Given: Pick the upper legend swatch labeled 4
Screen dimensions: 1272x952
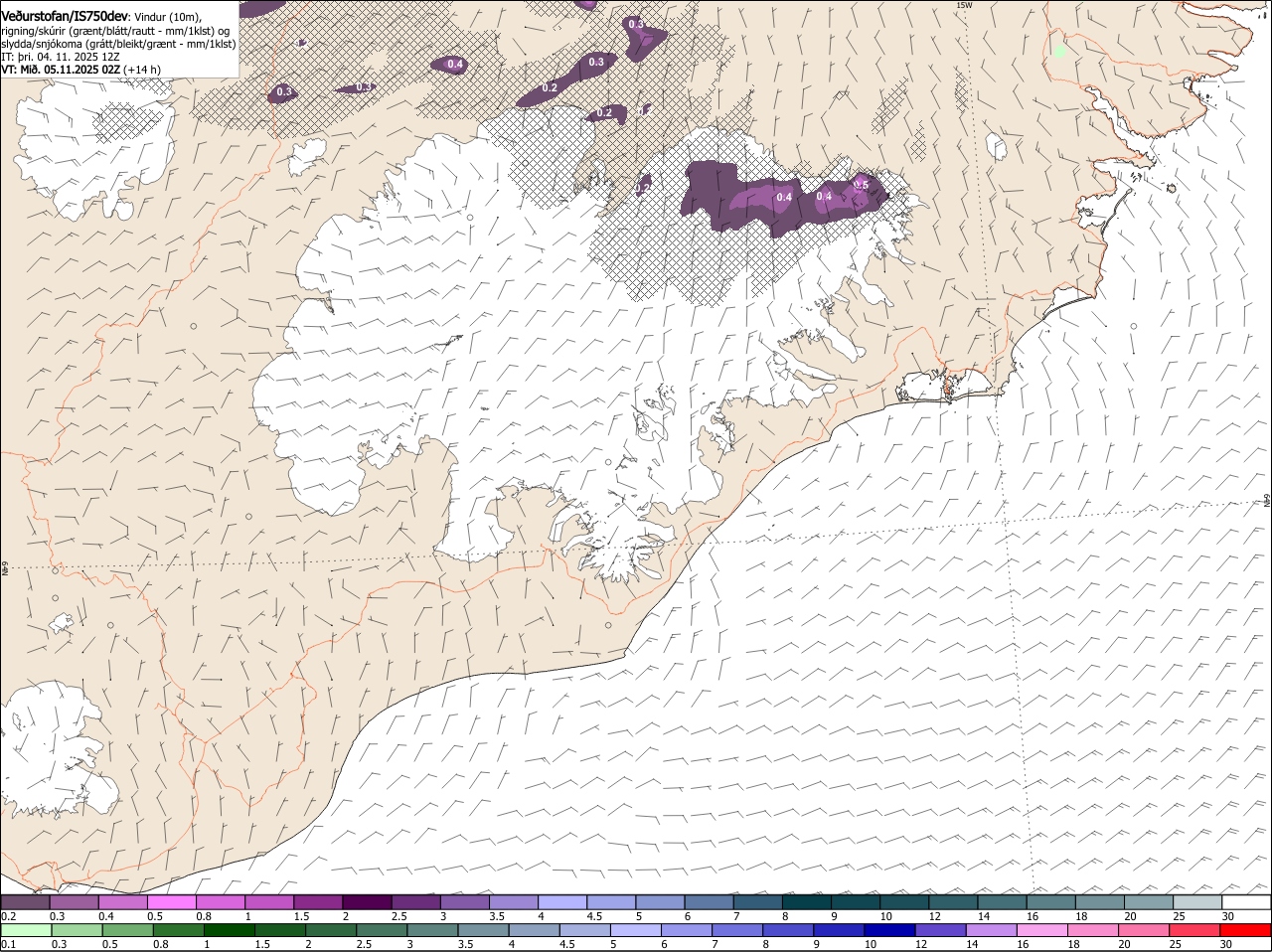Looking at the screenshot, I should click(x=560, y=902).
